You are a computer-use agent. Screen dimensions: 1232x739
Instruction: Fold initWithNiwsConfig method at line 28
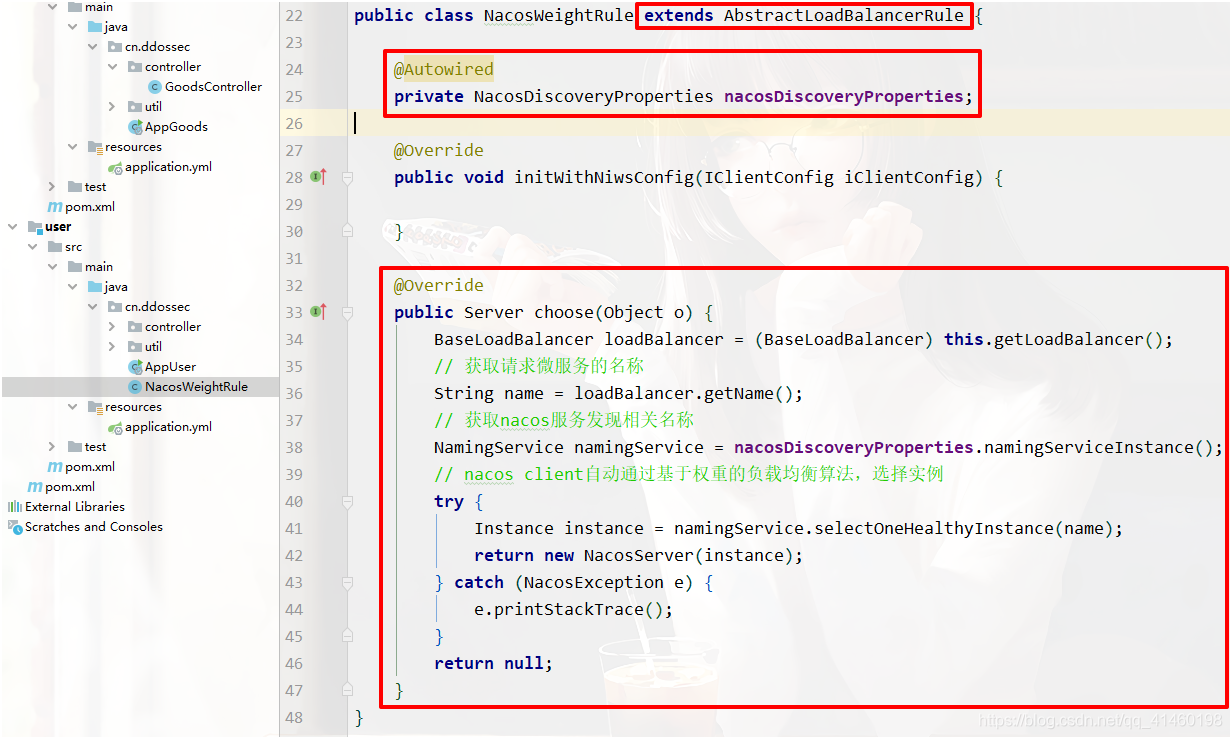coord(347,177)
